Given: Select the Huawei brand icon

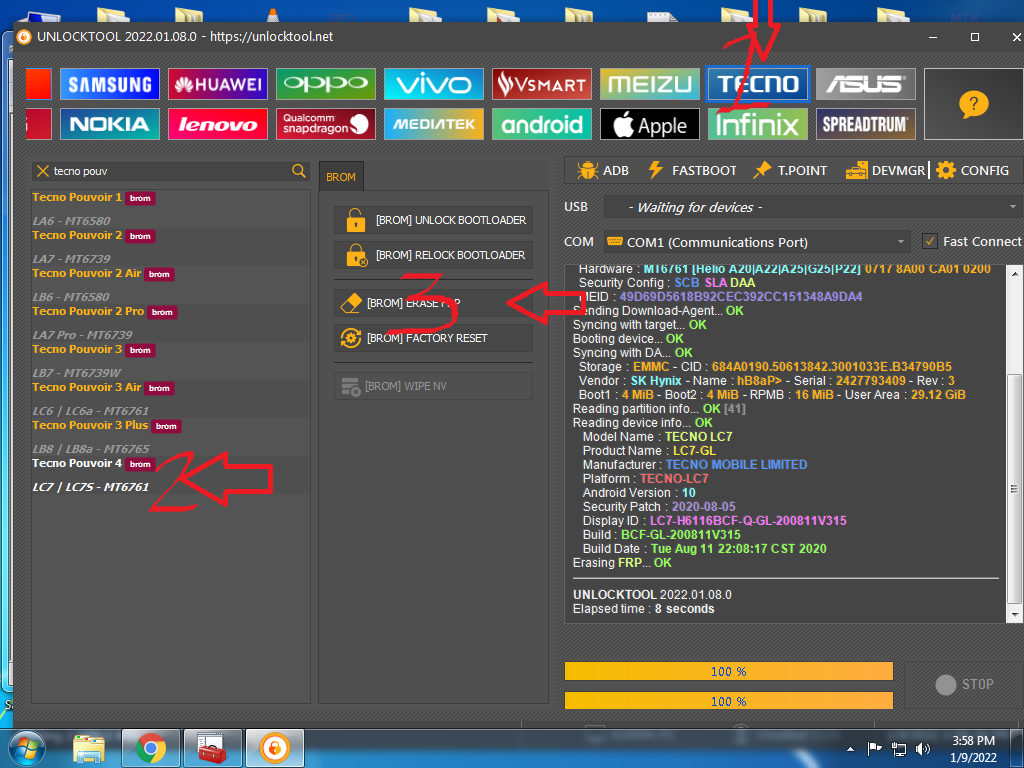Looking at the screenshot, I should [x=218, y=84].
